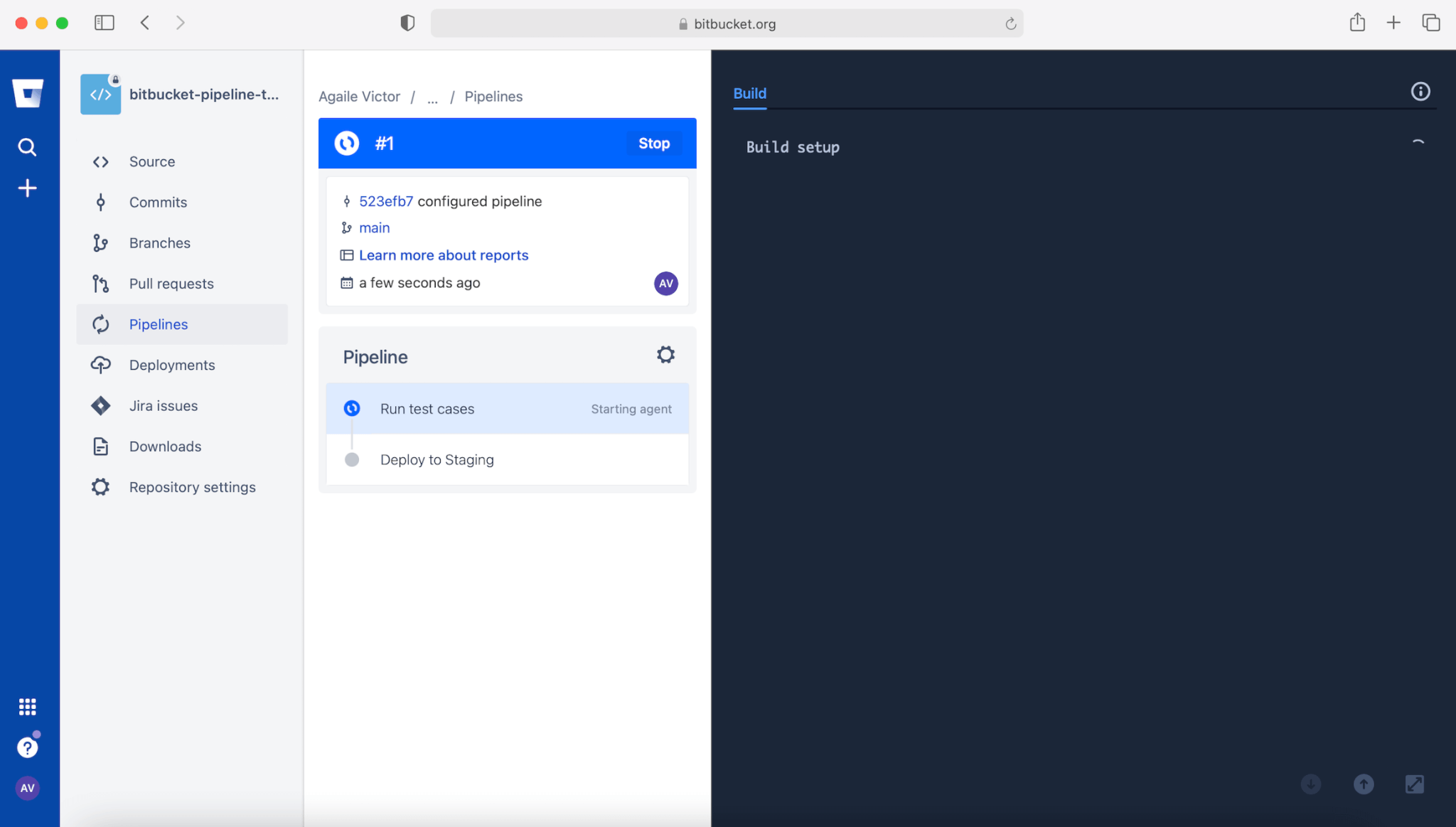The width and height of the screenshot is (1456, 827).
Task: Open the help question mark icon
Action: tap(27, 747)
